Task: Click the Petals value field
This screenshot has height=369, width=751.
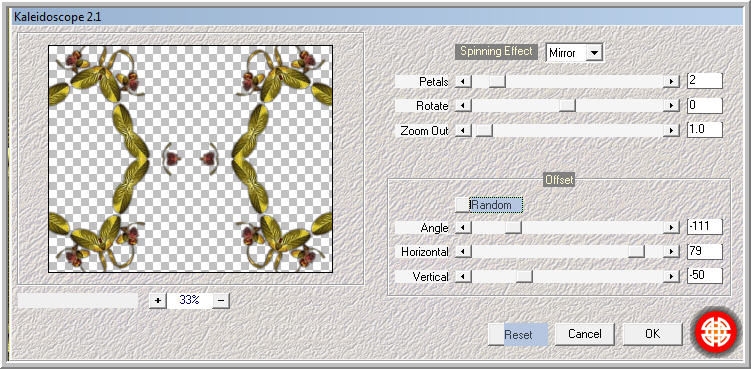Action: (x=705, y=81)
